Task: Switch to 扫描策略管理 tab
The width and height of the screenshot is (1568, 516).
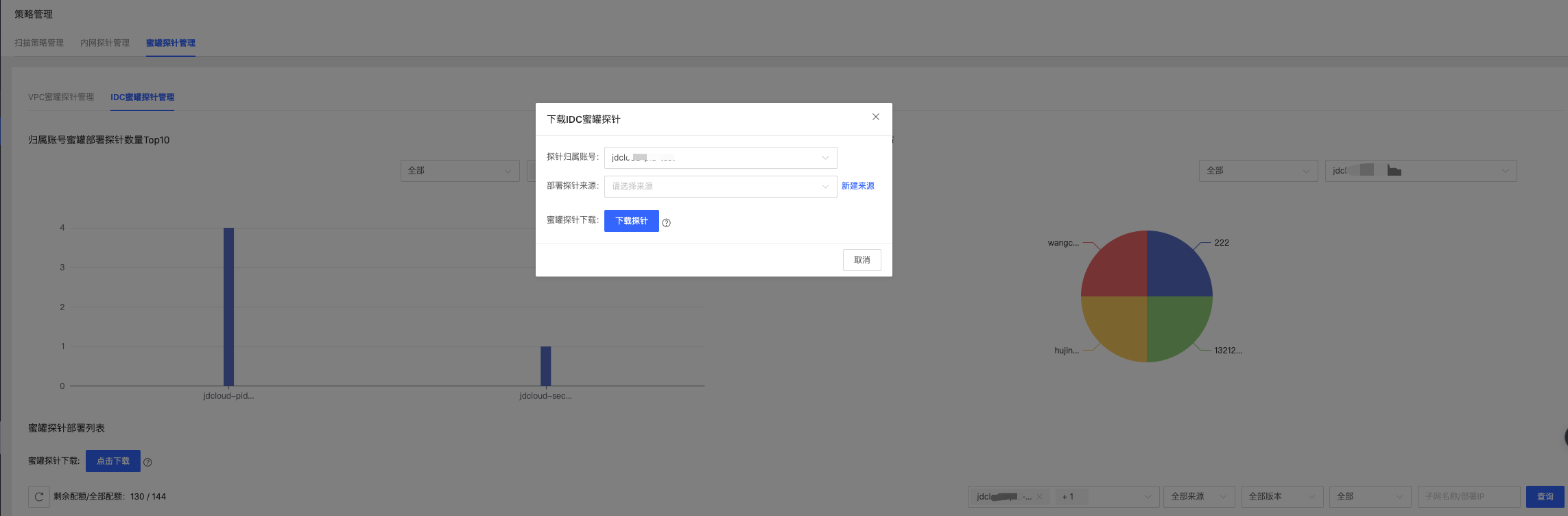Action: coord(39,43)
